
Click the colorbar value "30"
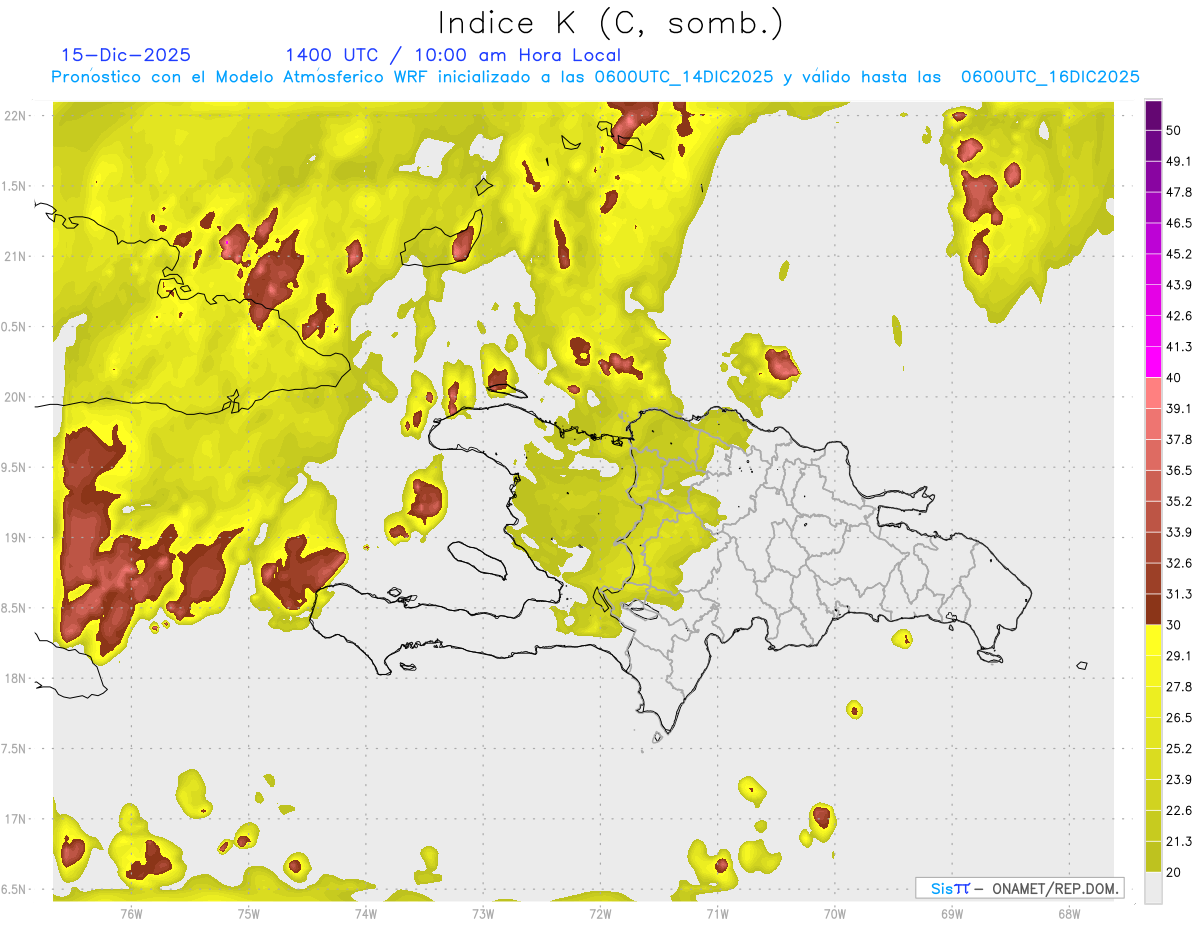tap(1175, 625)
